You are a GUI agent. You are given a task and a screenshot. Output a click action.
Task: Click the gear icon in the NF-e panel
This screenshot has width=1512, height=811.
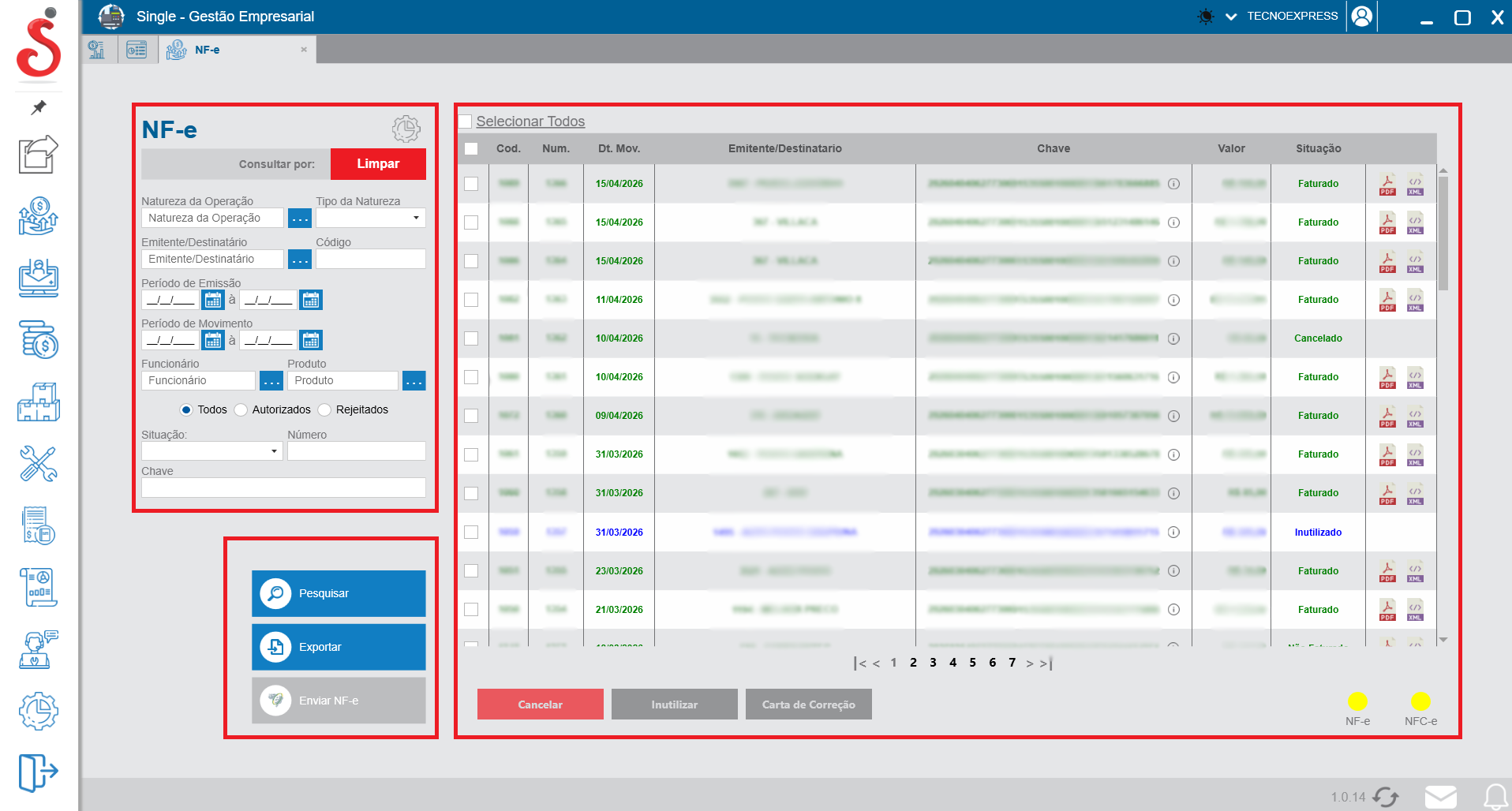pos(406,129)
